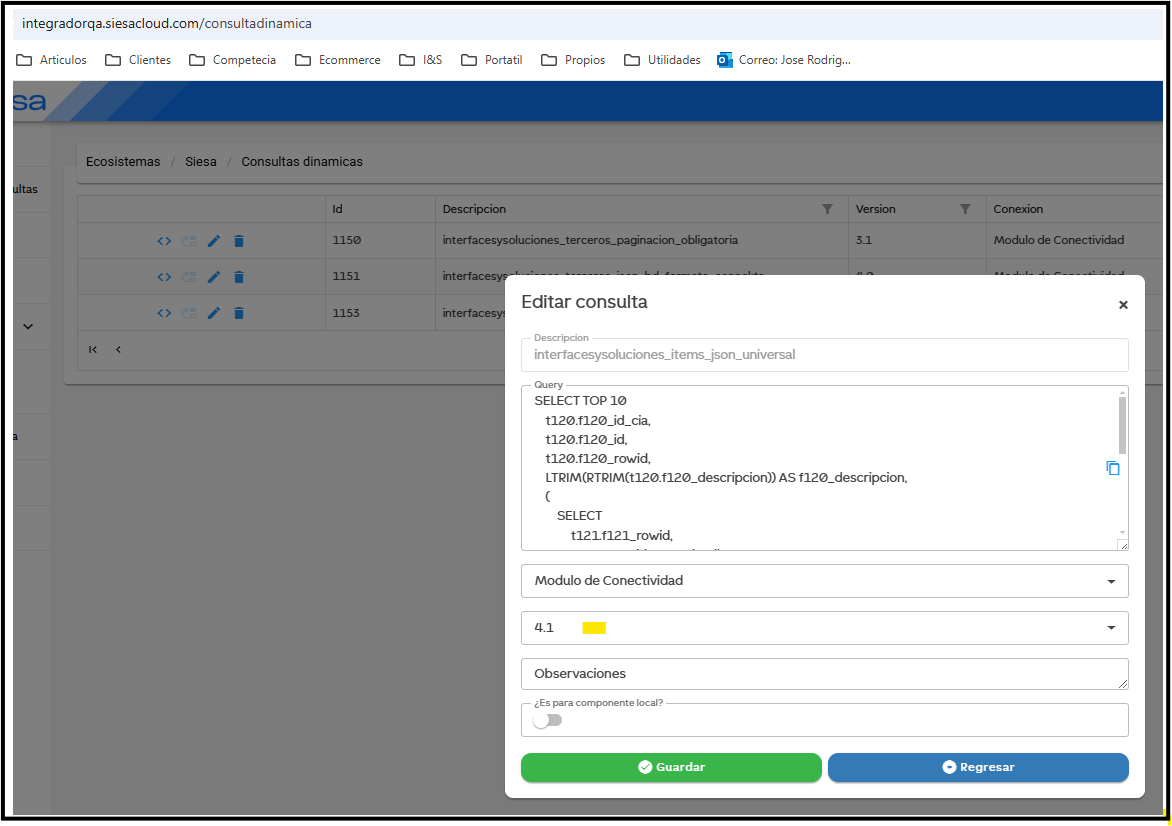1172x826 pixels.
Task: Open the filter on the Descripcion column
Action: click(827, 209)
